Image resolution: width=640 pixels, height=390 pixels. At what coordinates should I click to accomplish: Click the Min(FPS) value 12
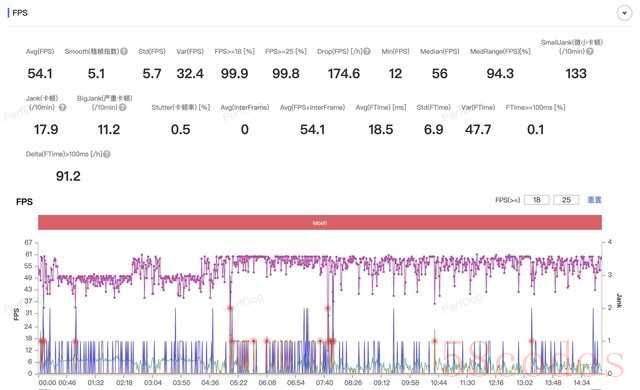click(395, 74)
